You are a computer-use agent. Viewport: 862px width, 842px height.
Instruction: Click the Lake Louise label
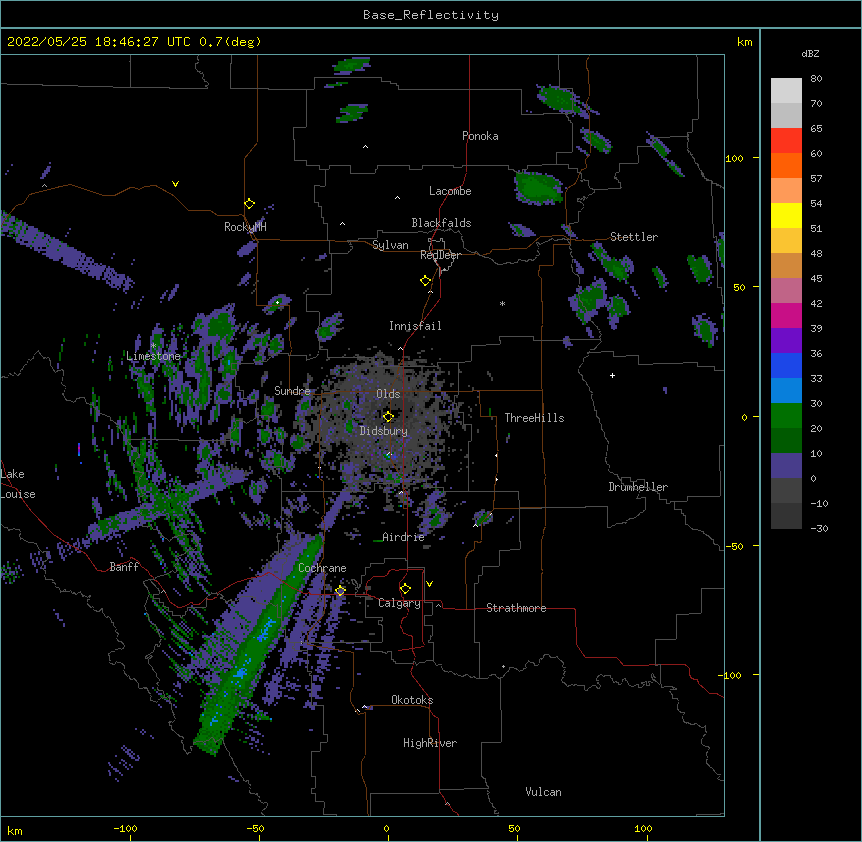tap(18, 484)
